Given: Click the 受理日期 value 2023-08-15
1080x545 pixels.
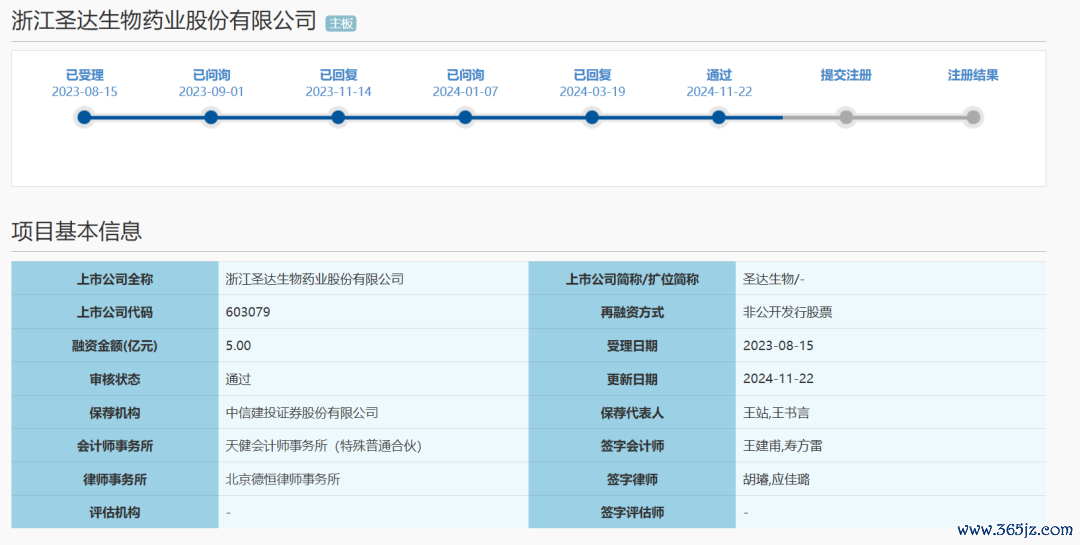Looking at the screenshot, I should point(778,345).
